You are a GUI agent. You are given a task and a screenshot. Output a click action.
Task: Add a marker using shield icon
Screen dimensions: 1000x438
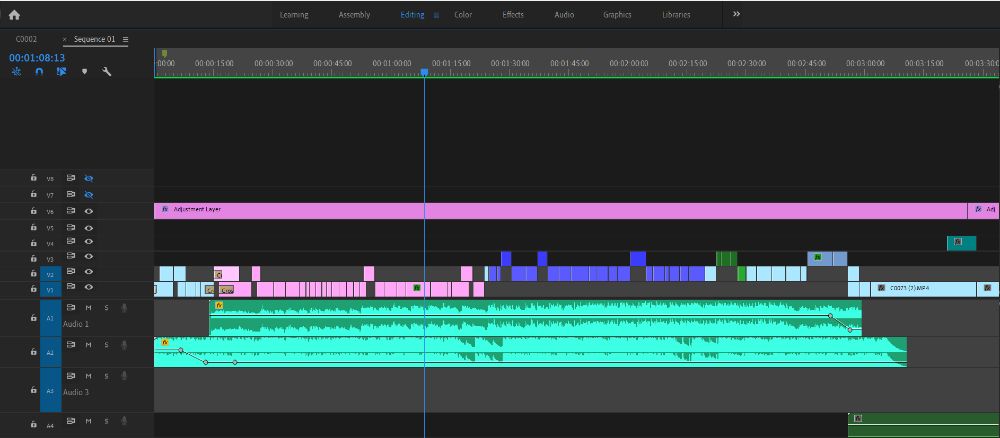(x=84, y=72)
